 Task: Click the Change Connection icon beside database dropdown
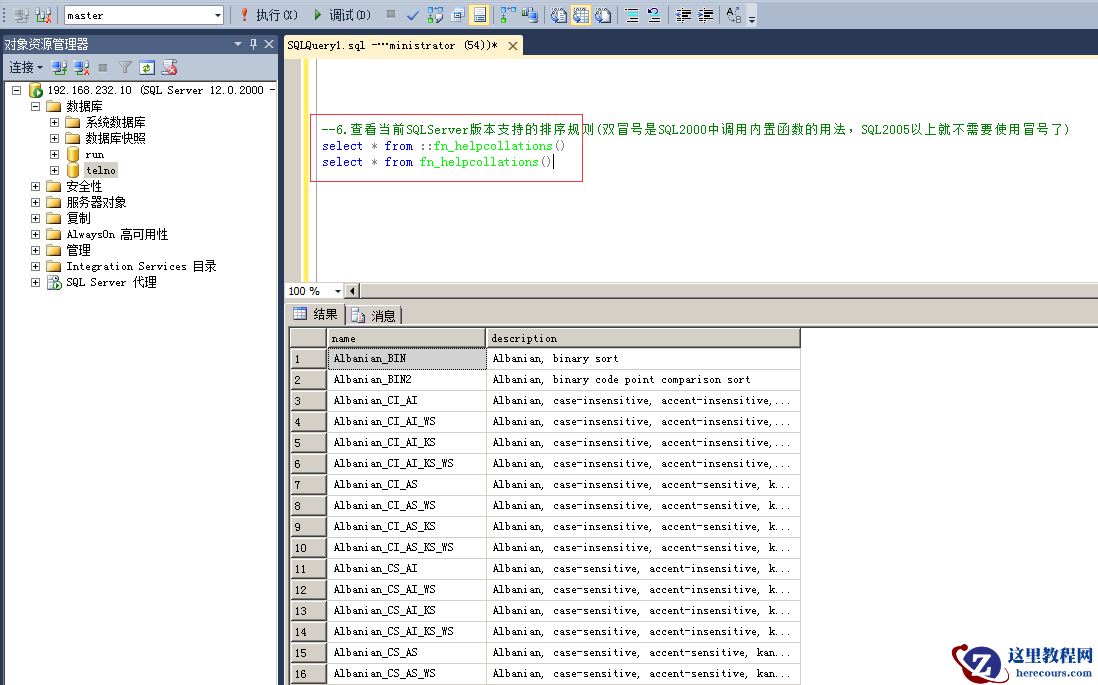(x=44, y=15)
